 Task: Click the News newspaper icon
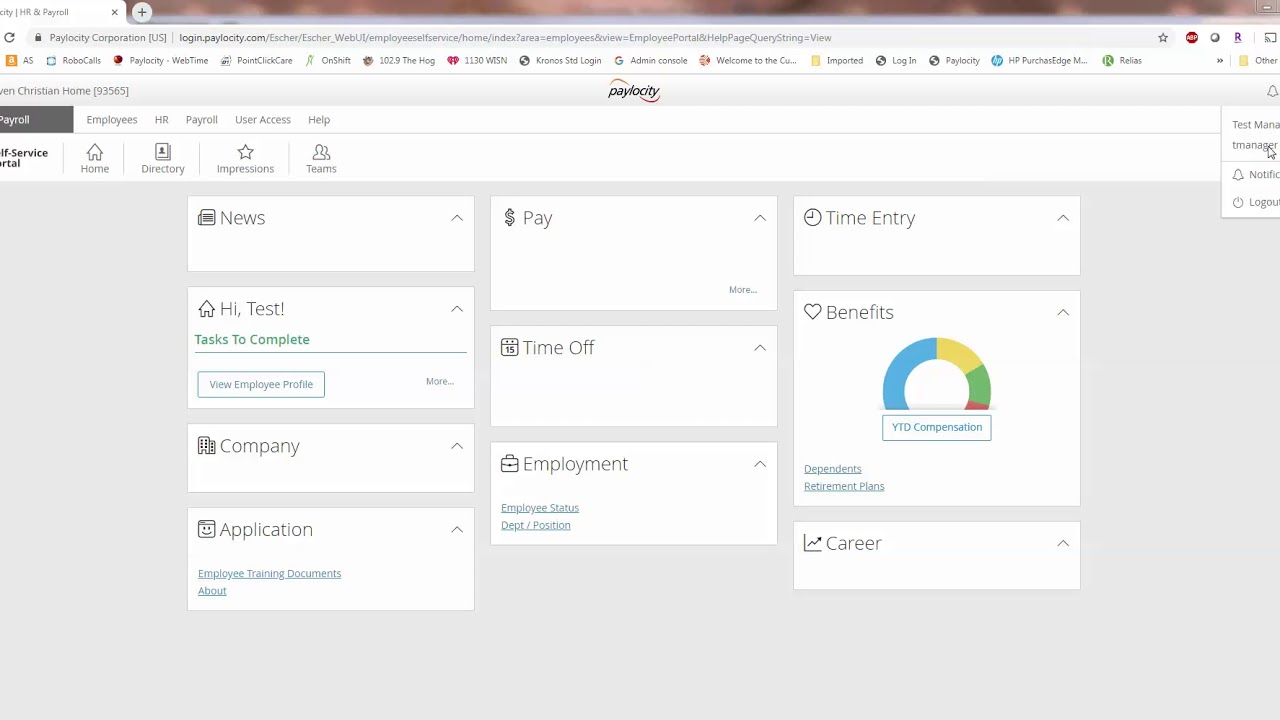206,218
